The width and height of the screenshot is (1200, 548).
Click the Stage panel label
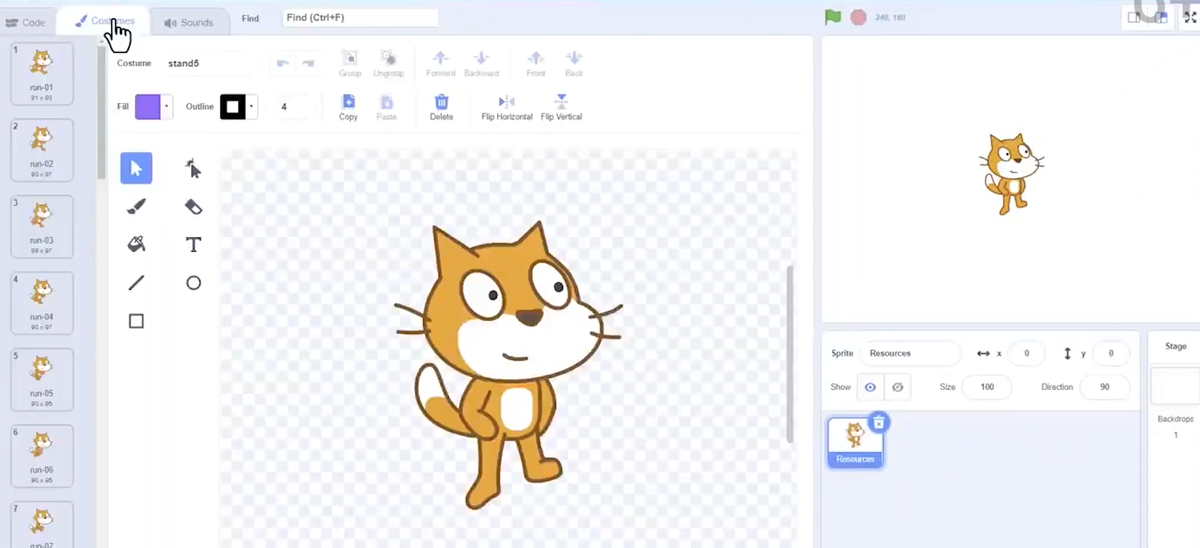point(1176,346)
